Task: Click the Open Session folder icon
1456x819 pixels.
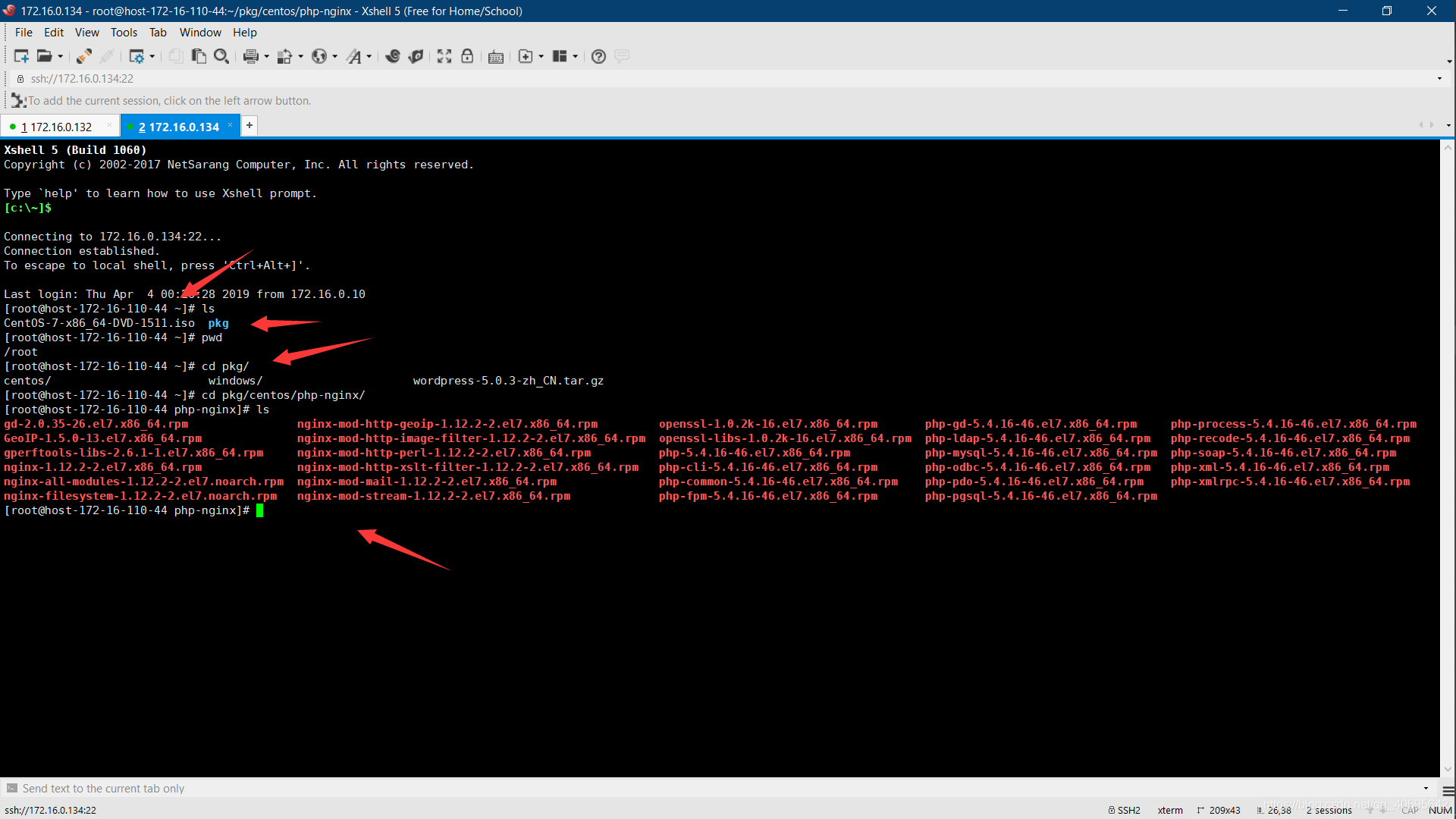Action: coord(45,56)
